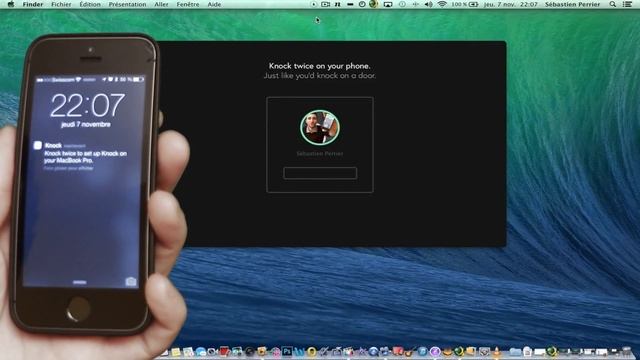Image resolution: width=640 pixels, height=360 pixels.
Task: Click the password field in Knock window
Action: [x=320, y=173]
